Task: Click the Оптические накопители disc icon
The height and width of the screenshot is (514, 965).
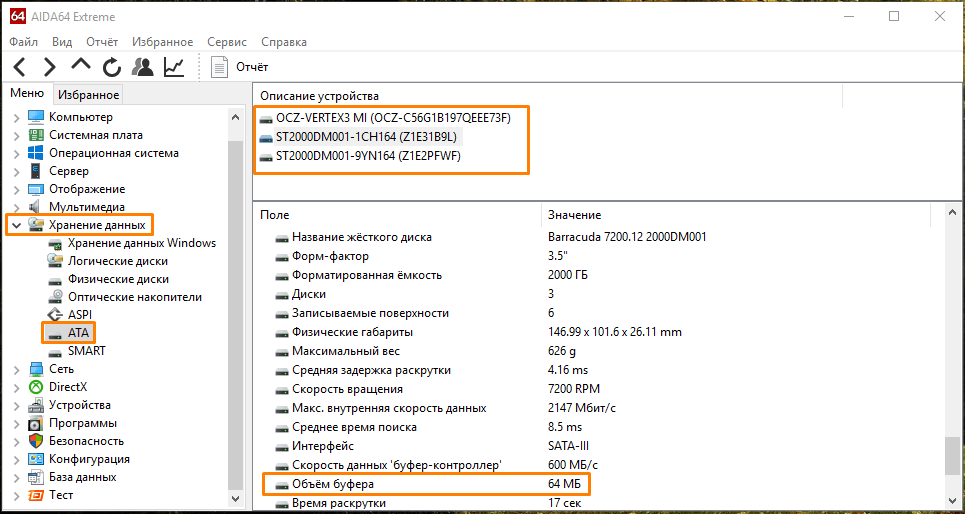Action: (x=55, y=297)
